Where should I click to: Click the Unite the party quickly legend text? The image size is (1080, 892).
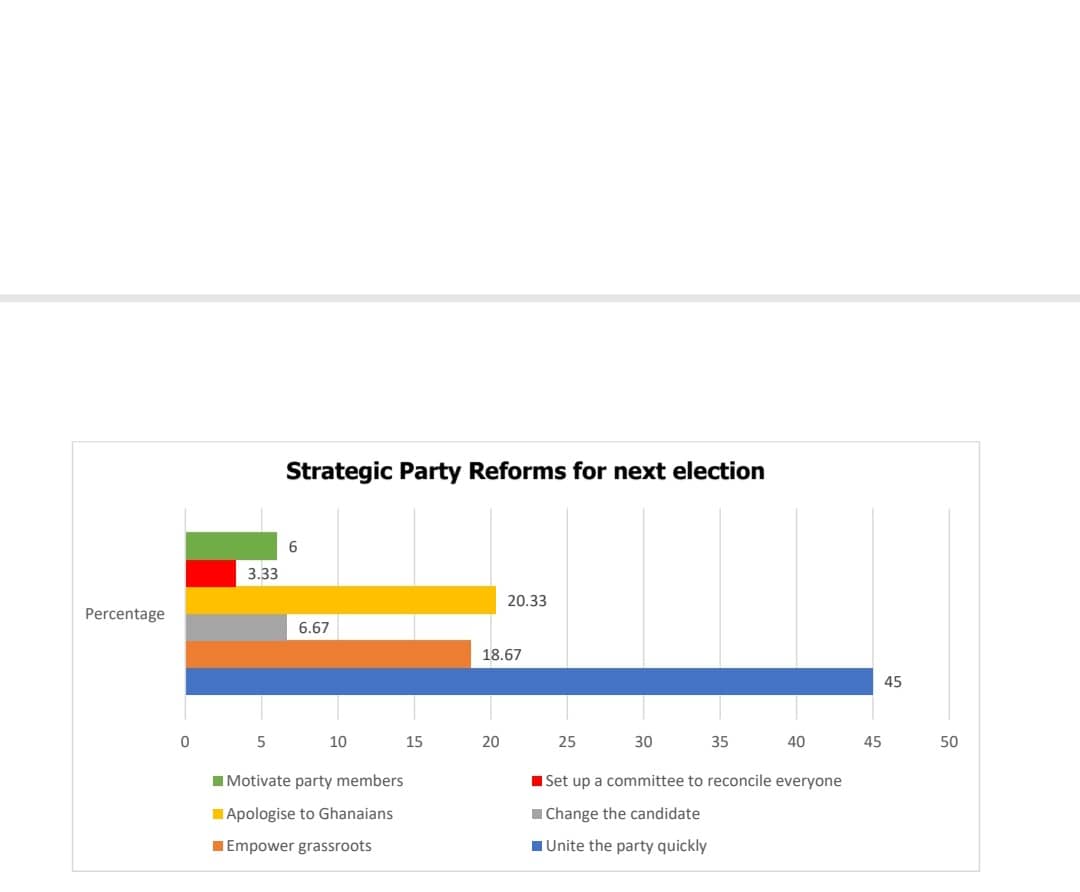(626, 846)
